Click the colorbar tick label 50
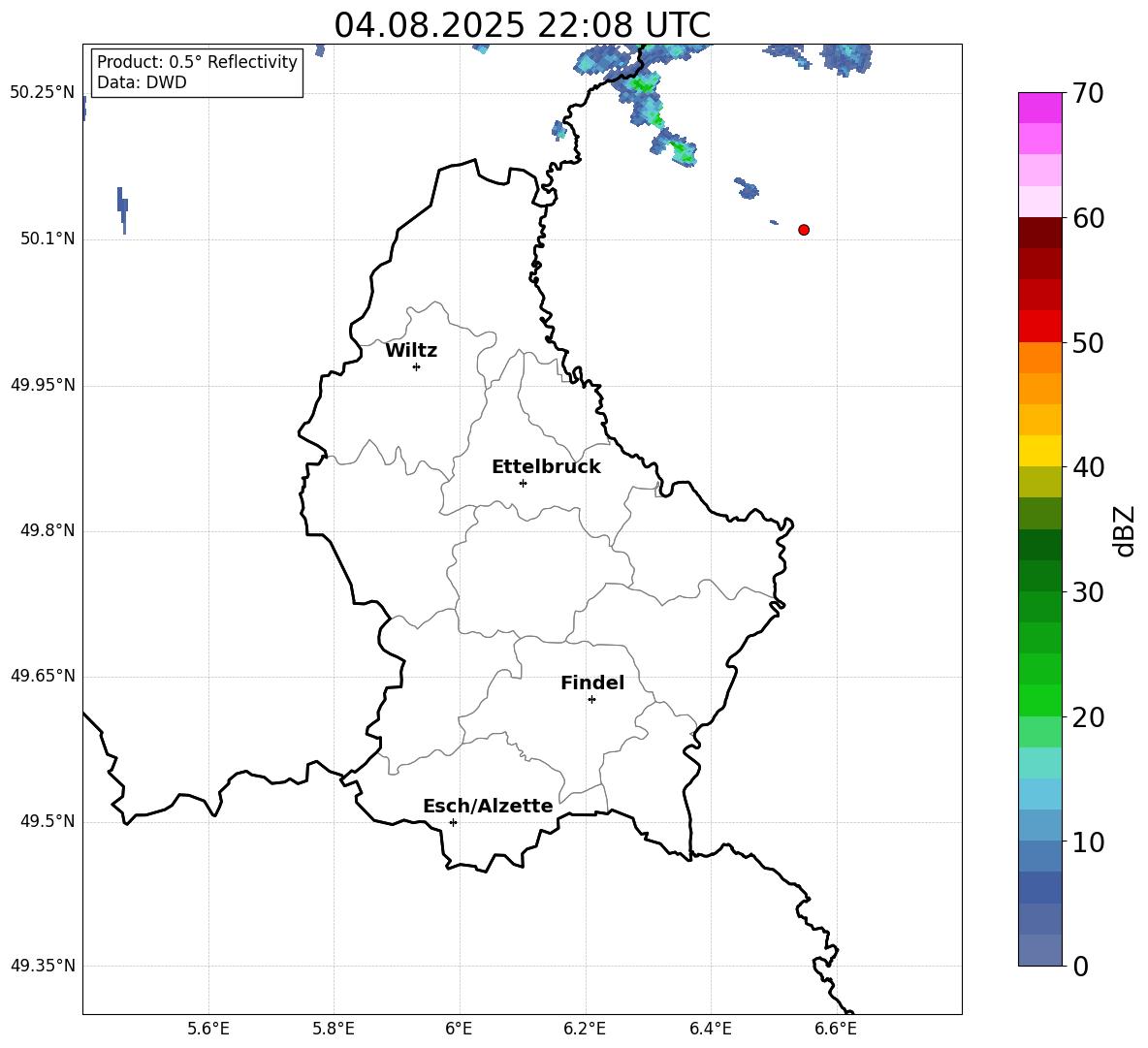 pos(1088,342)
